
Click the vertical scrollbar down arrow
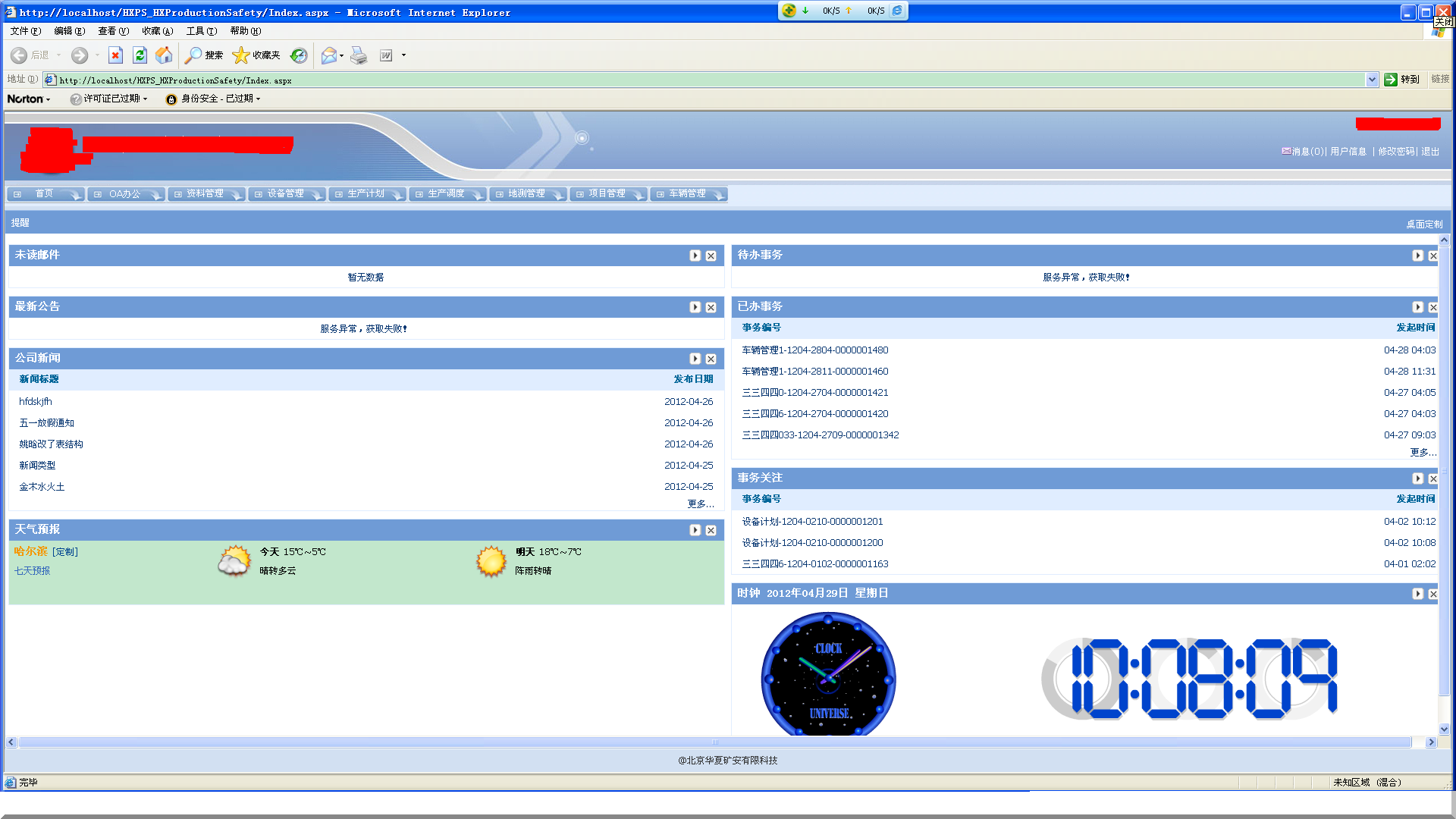click(1444, 730)
